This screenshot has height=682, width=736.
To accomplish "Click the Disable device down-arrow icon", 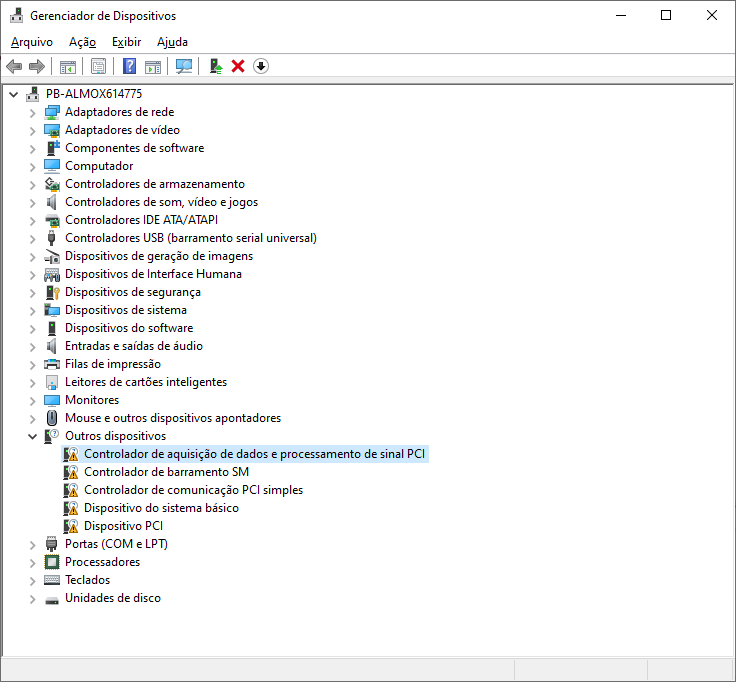I will pyautogui.click(x=261, y=66).
